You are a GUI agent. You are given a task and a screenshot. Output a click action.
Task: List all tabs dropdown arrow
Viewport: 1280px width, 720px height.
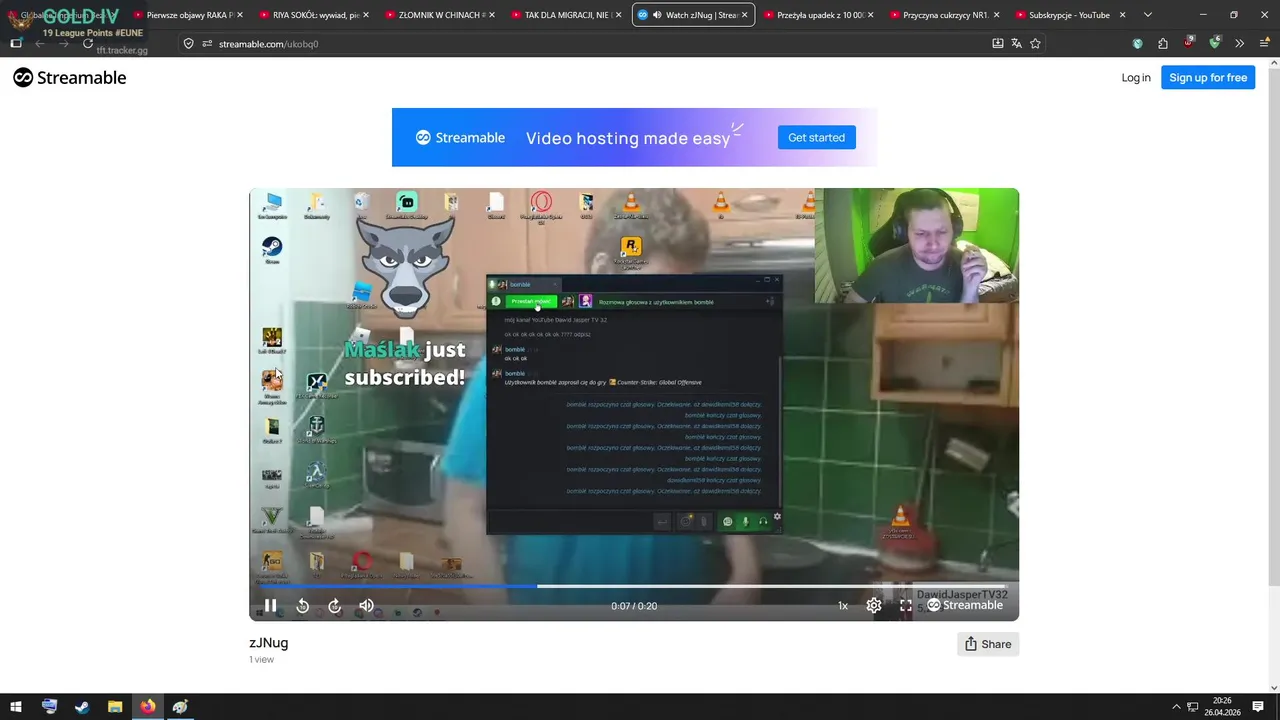(1147, 15)
